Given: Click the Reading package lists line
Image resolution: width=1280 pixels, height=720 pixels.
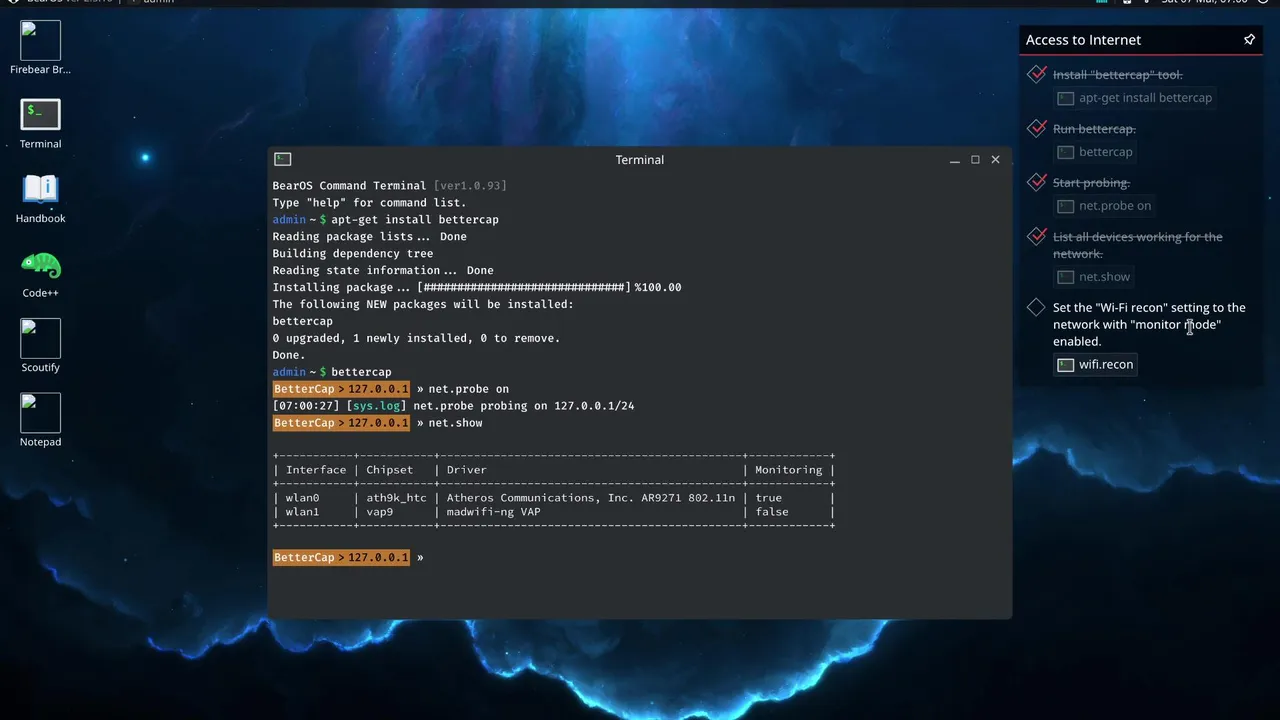Looking at the screenshot, I should (x=370, y=237).
